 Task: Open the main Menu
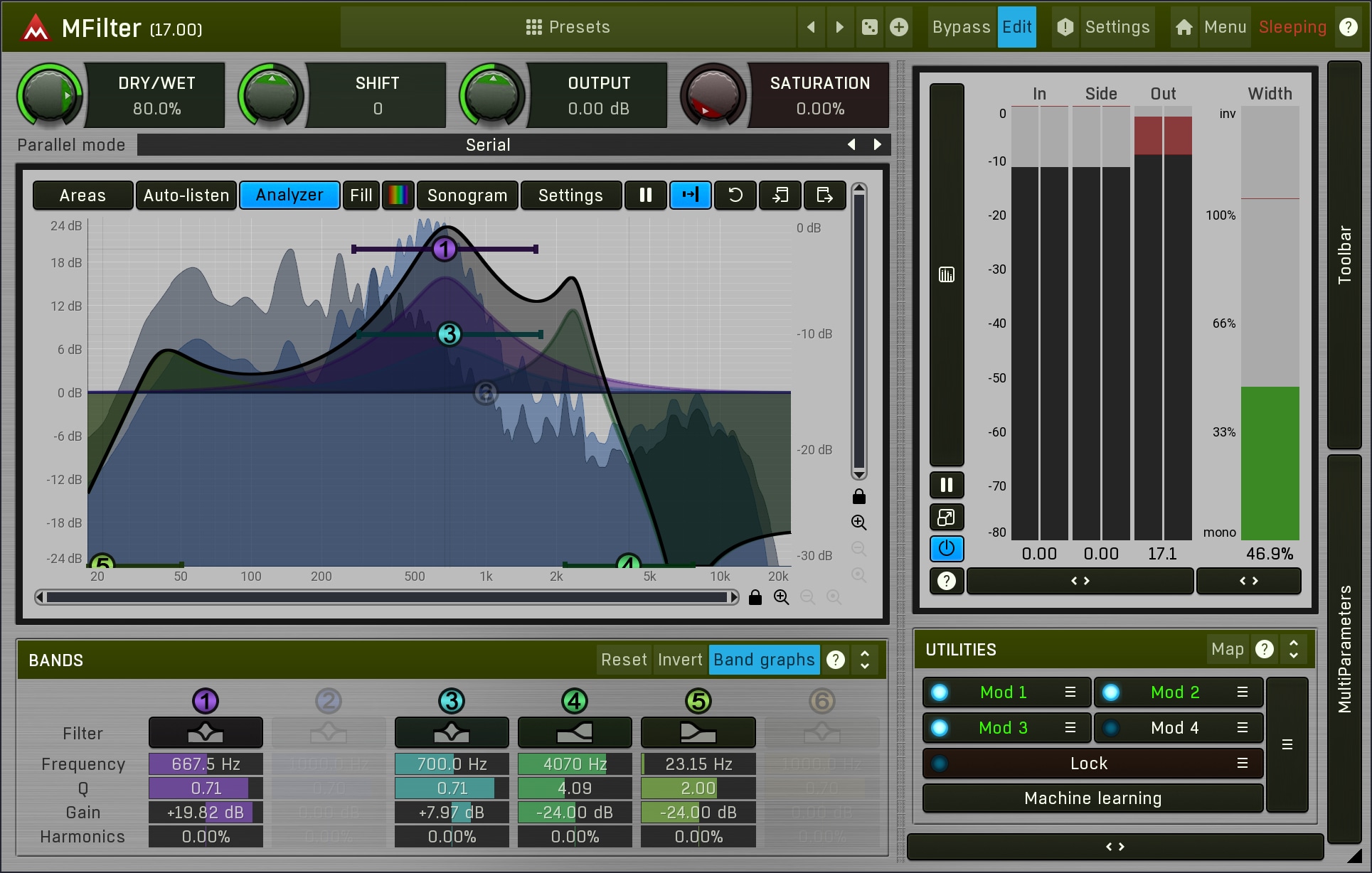click(1224, 27)
